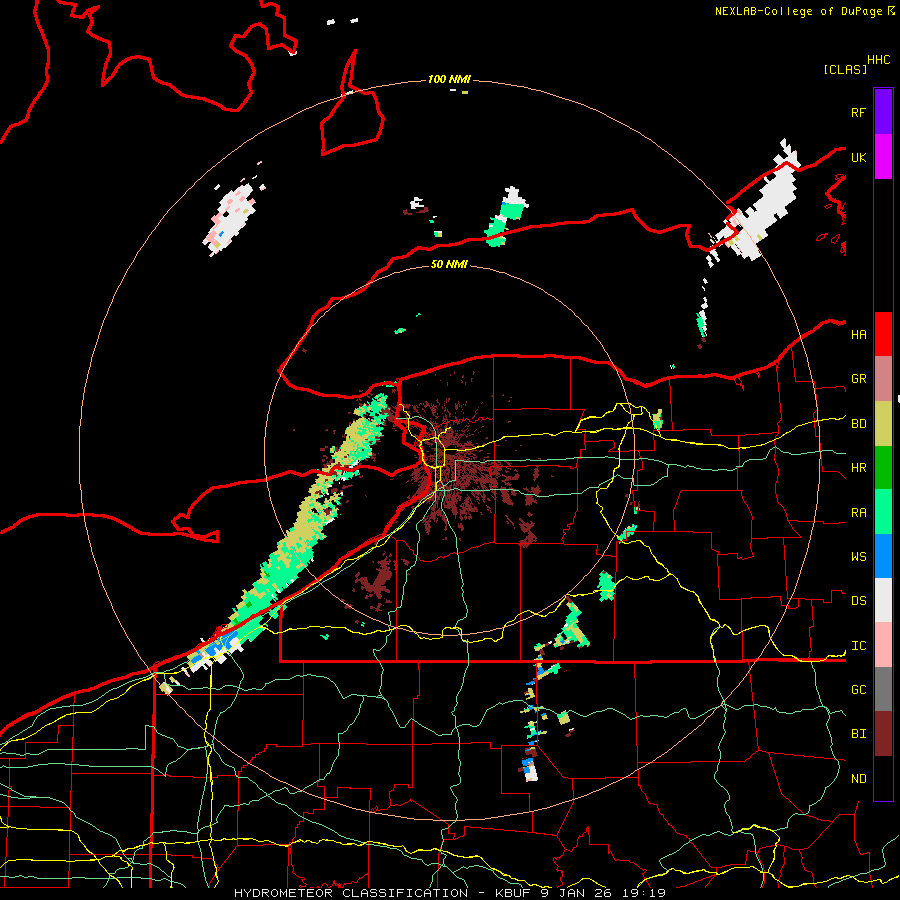This screenshot has width=900, height=900.
Task: Click the HA red legend swatch
Action: [x=883, y=334]
